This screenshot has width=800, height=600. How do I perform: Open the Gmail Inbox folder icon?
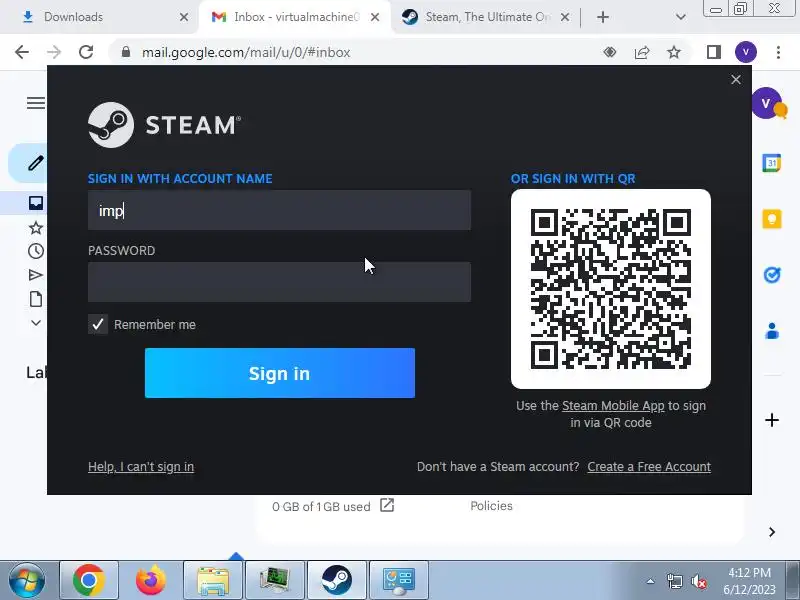tap(36, 203)
